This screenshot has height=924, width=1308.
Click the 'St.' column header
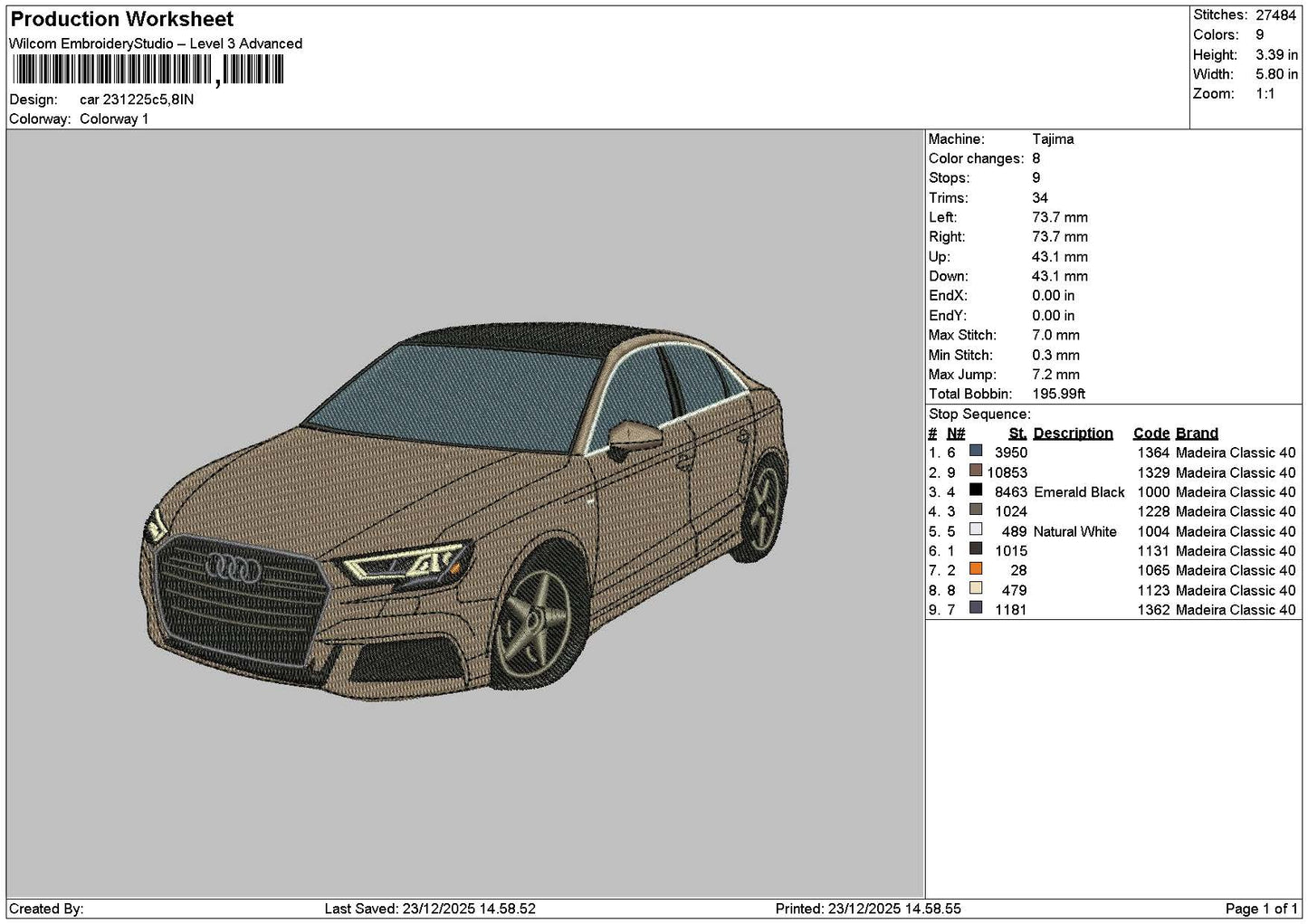tap(1017, 433)
